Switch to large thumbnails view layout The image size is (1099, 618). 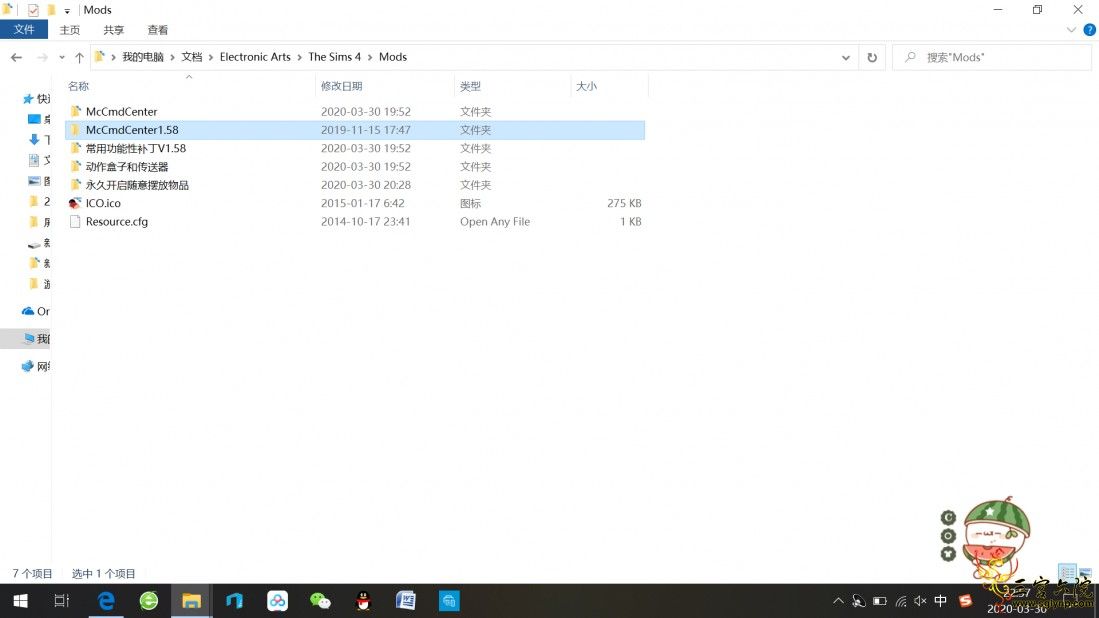1085,573
